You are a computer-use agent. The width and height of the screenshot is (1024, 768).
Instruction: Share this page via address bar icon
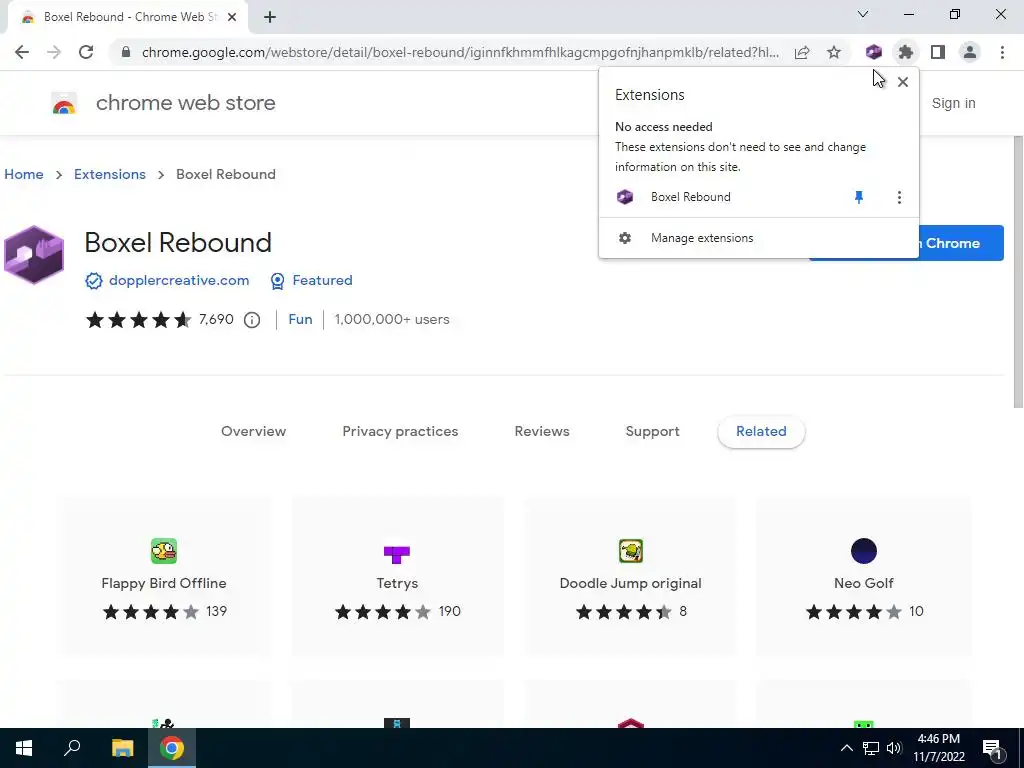click(x=802, y=52)
